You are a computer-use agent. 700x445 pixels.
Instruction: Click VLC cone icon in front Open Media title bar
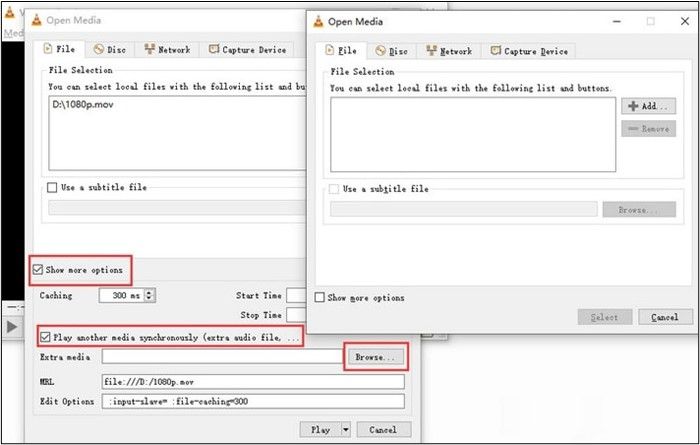[318, 21]
